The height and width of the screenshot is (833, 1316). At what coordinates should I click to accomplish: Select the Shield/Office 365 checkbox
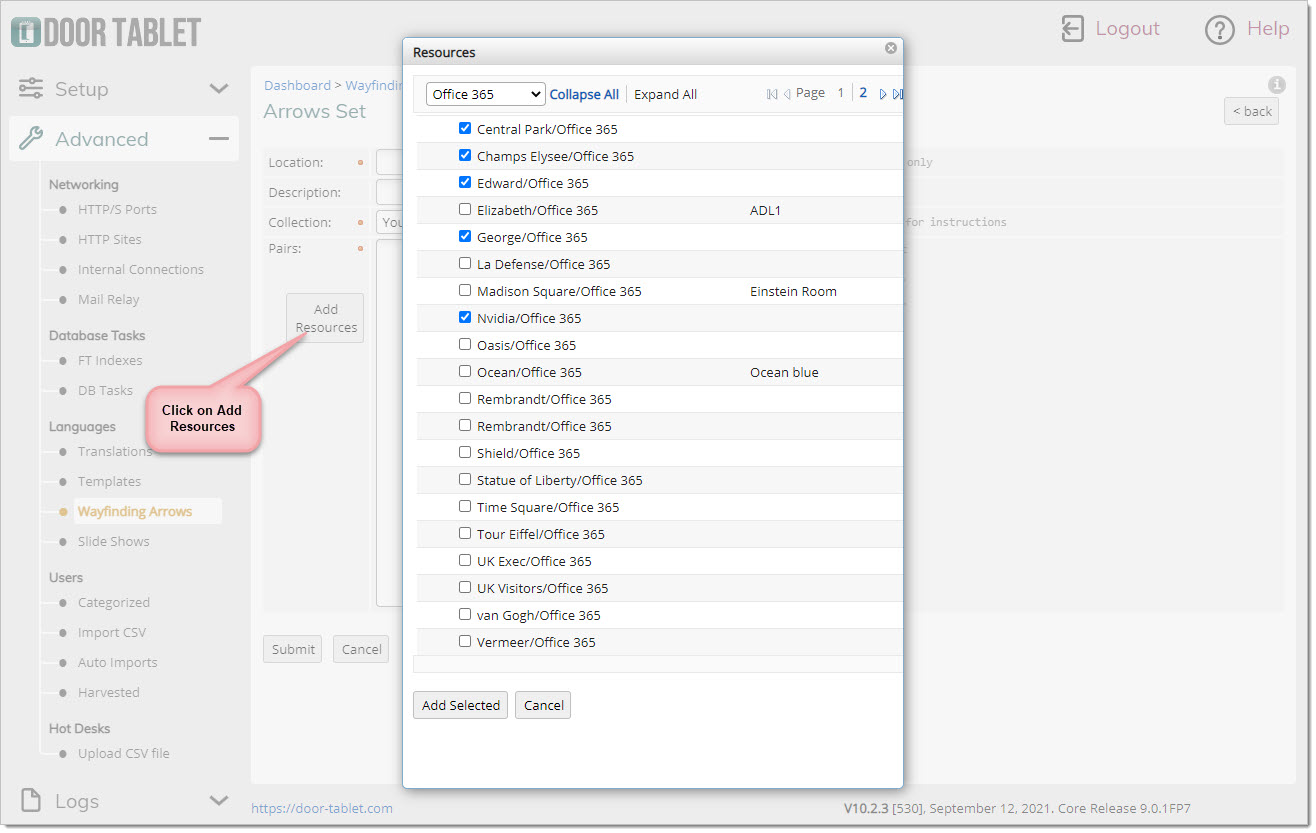465,452
